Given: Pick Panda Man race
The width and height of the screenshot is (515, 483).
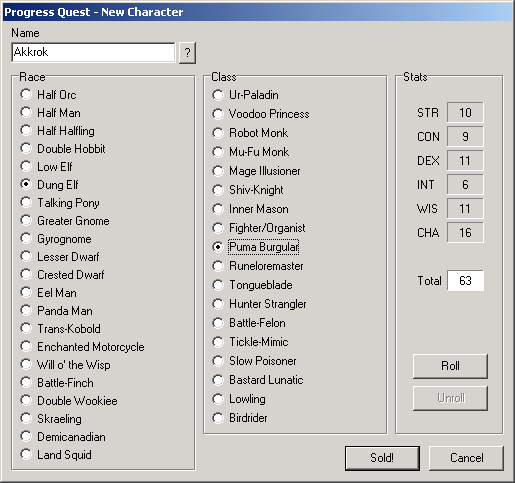Looking at the screenshot, I should pyautogui.click(x=56, y=311).
